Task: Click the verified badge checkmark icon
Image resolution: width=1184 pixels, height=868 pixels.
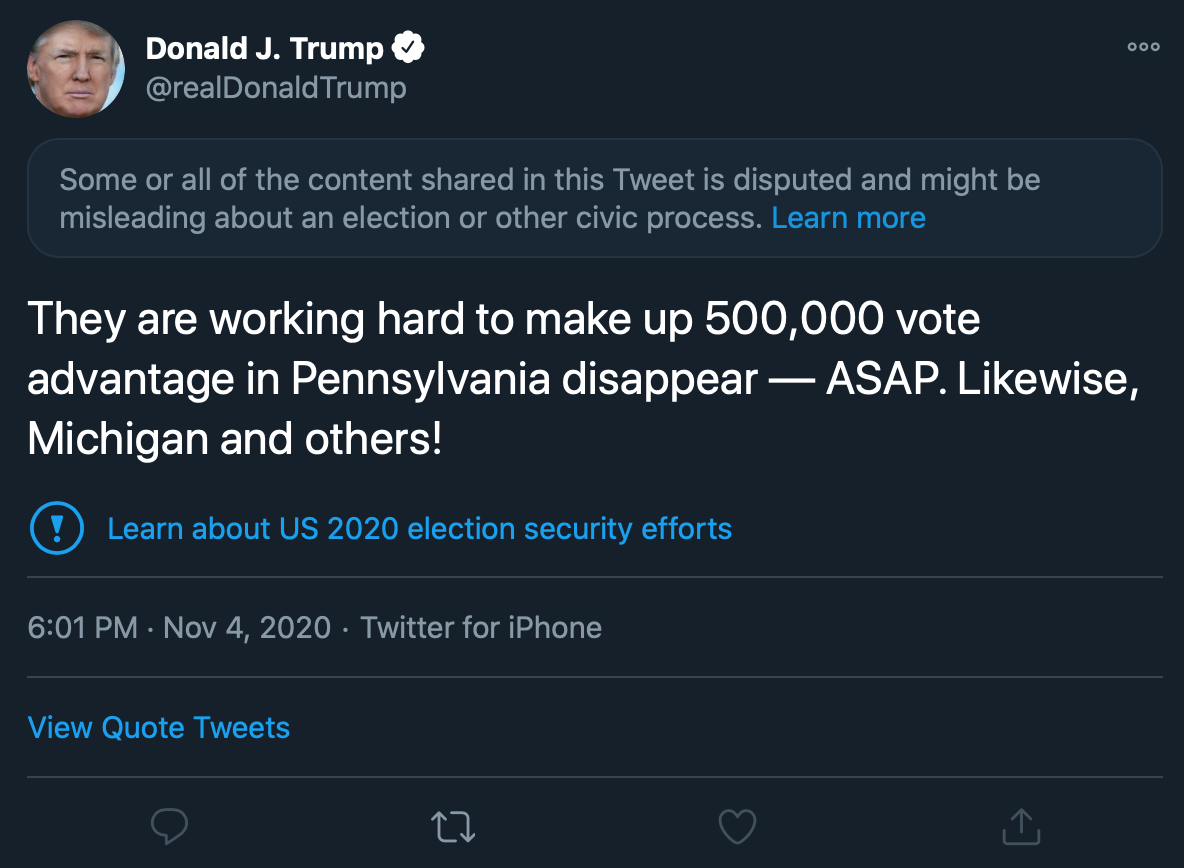Action: point(409,47)
